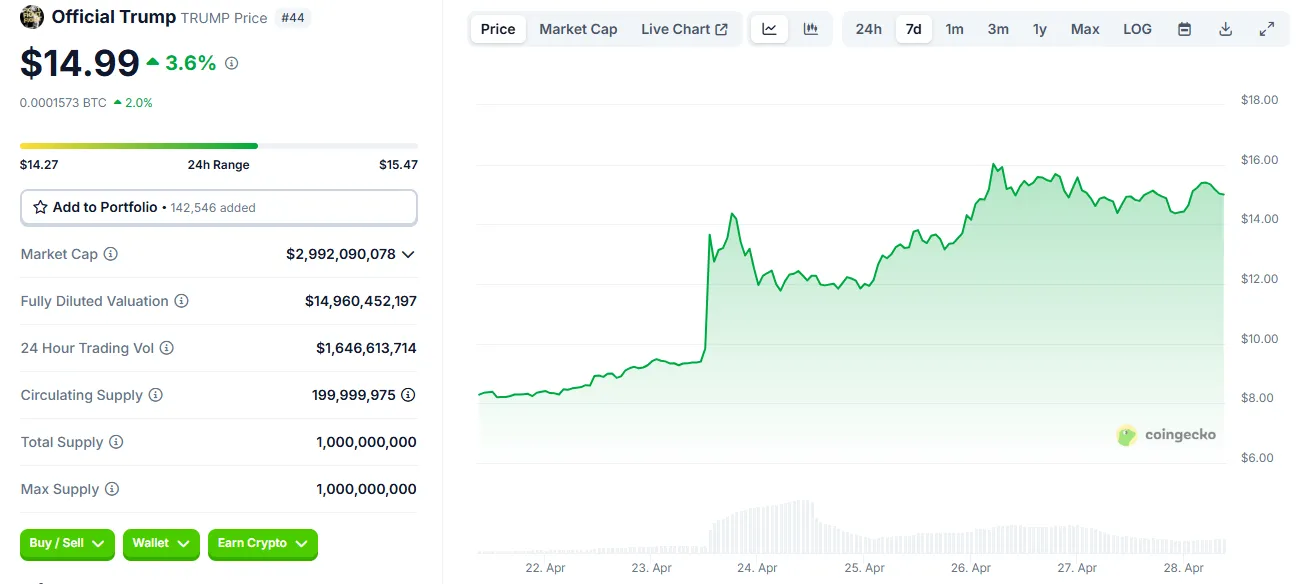Image resolution: width=1311 pixels, height=584 pixels.
Task: Click the 24h Range progress bar
Action: [218, 146]
